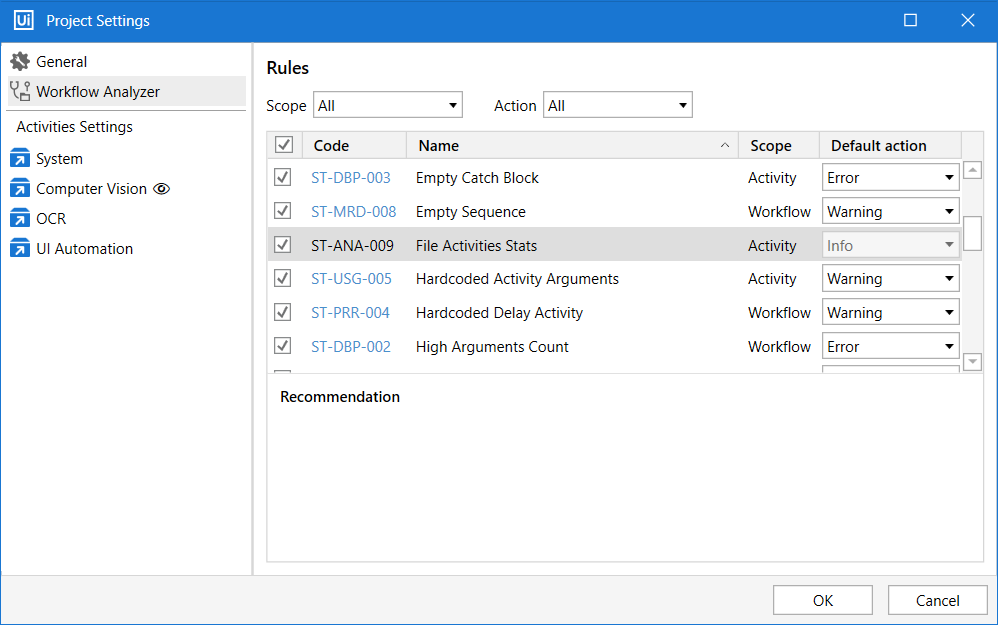Viewport: 998px width, 625px height.
Task: Sort rules by the Name column header
Action: click(x=572, y=146)
